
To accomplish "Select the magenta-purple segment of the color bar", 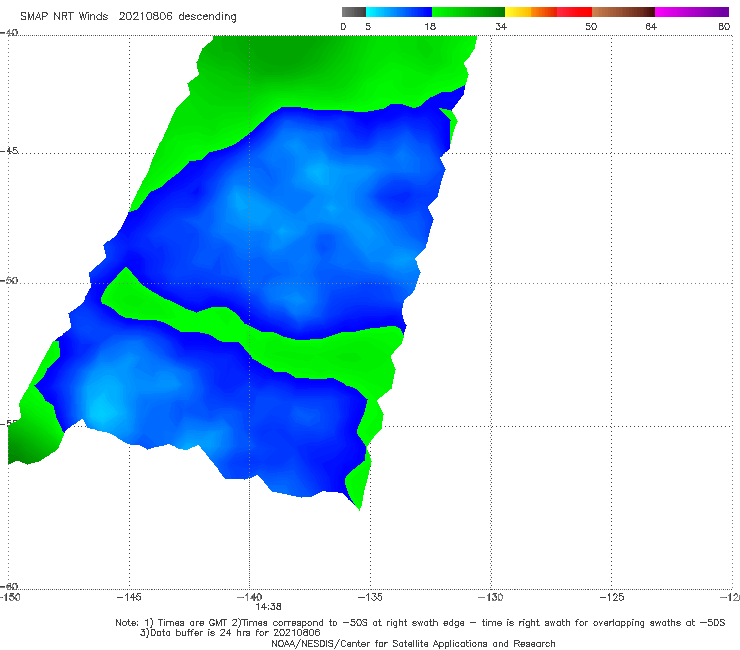I will (x=692, y=12).
